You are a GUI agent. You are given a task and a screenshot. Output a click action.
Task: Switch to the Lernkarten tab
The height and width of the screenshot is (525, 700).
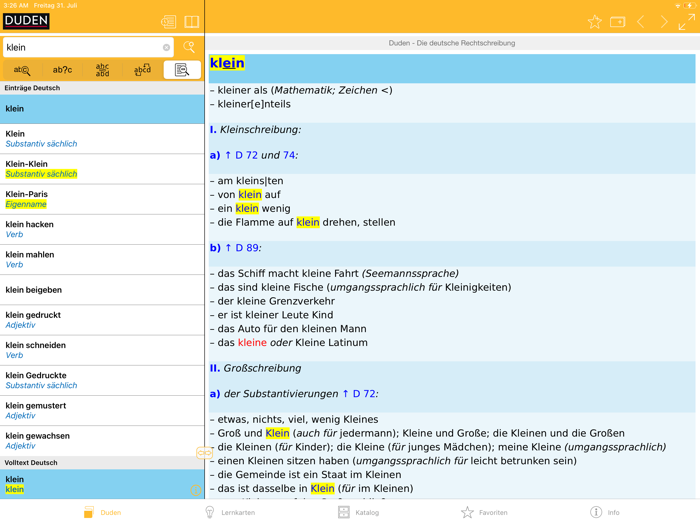[x=230, y=512]
